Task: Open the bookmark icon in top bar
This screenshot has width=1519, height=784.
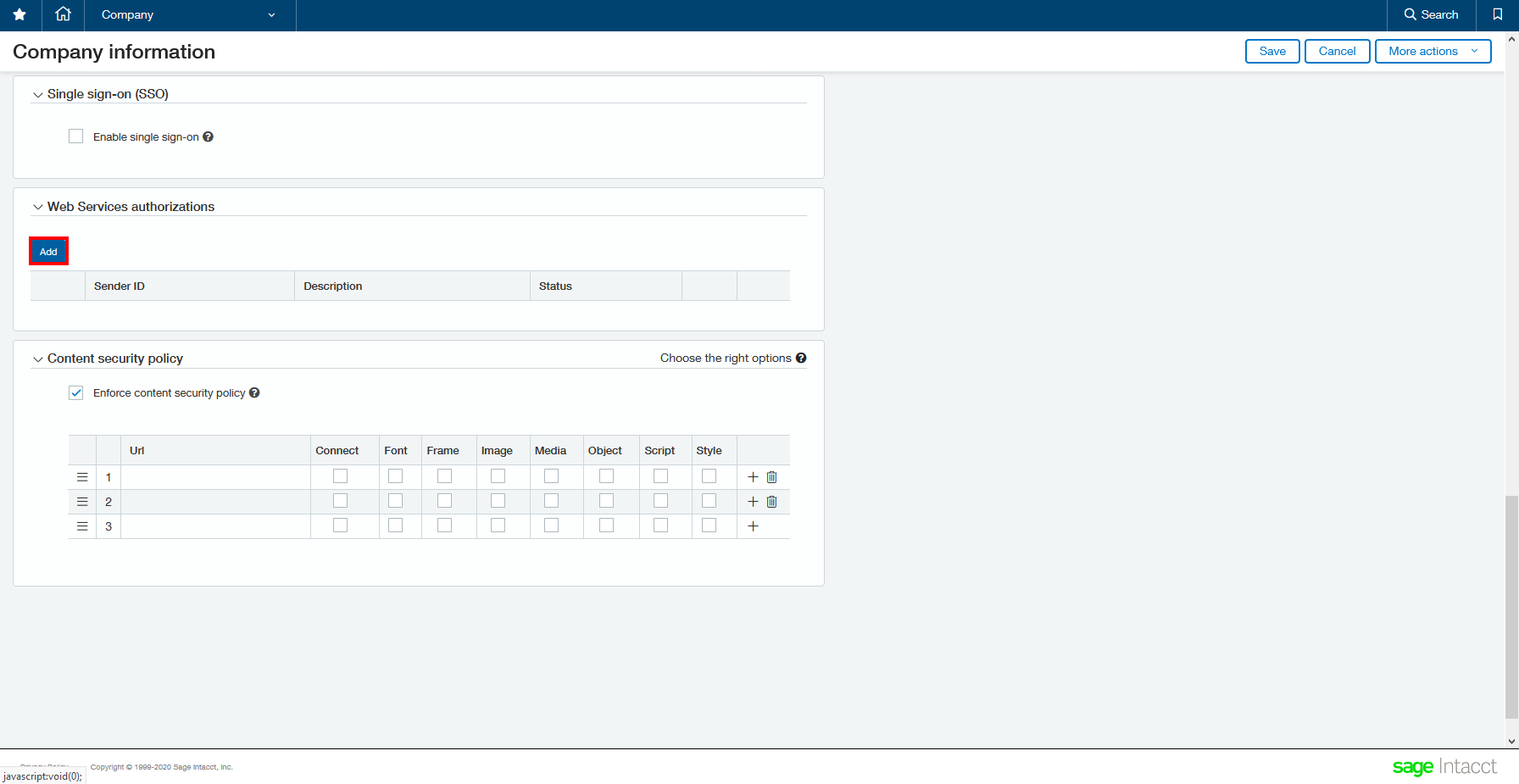Action: point(1497,14)
